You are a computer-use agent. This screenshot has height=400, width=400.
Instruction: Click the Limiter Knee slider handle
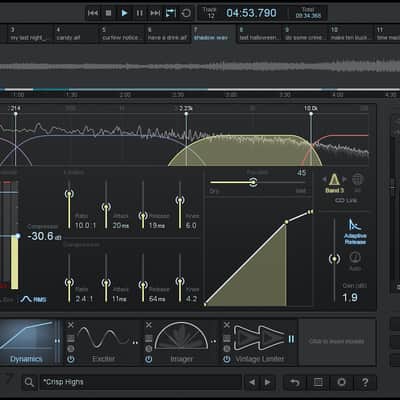pos(180,200)
